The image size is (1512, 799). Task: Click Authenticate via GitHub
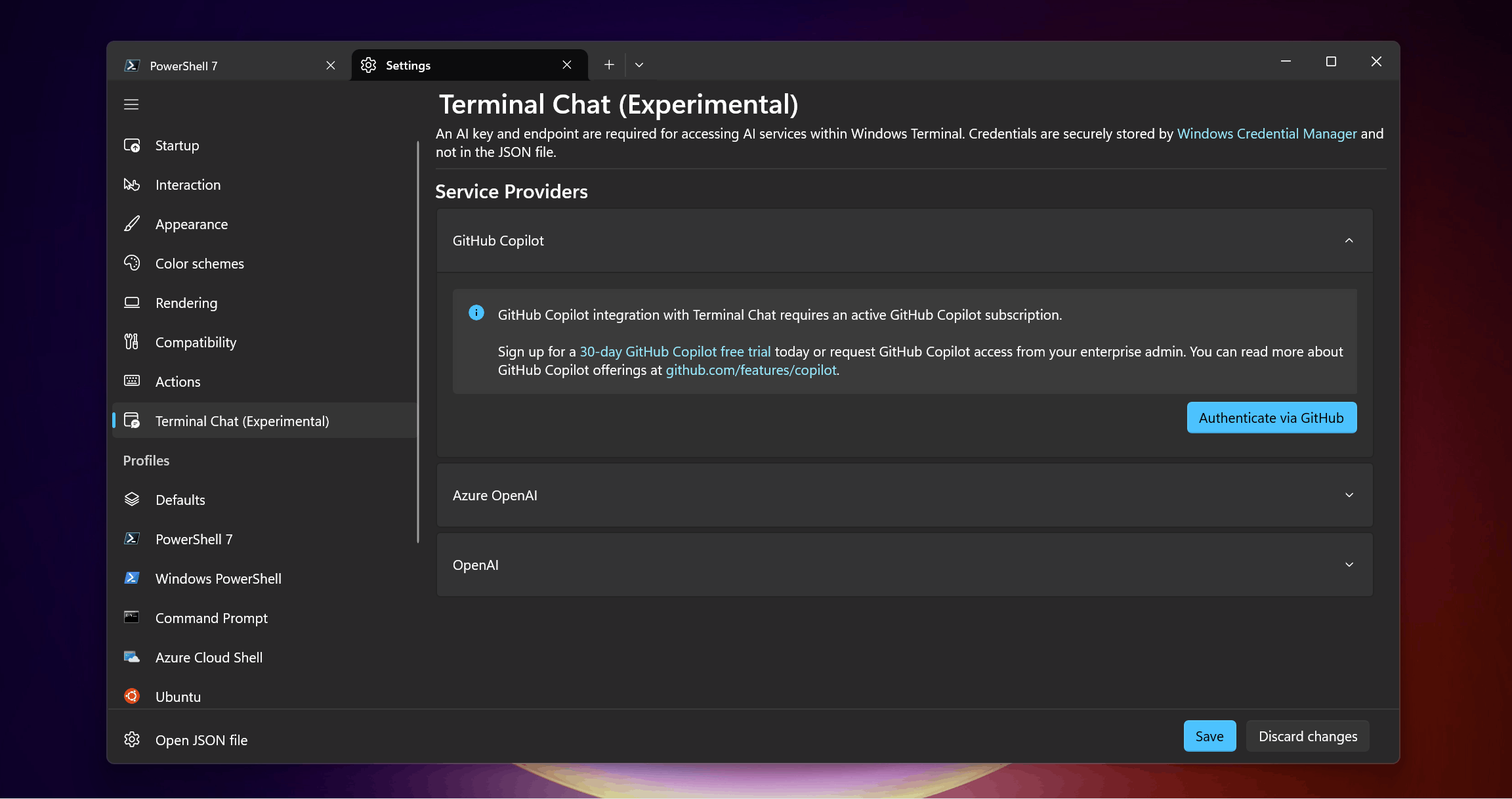[x=1271, y=418]
